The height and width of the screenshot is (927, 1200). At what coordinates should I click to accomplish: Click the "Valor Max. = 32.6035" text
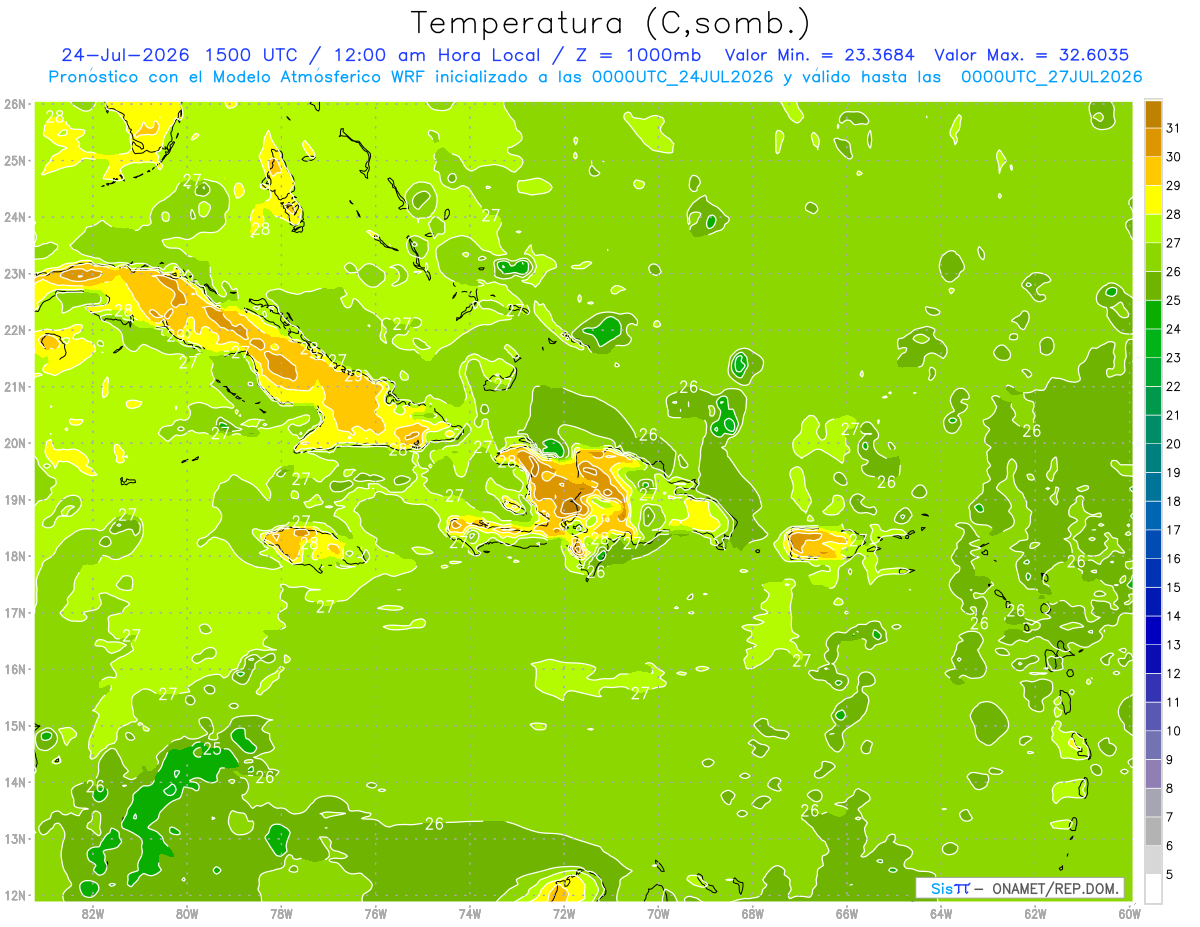coord(1032,55)
